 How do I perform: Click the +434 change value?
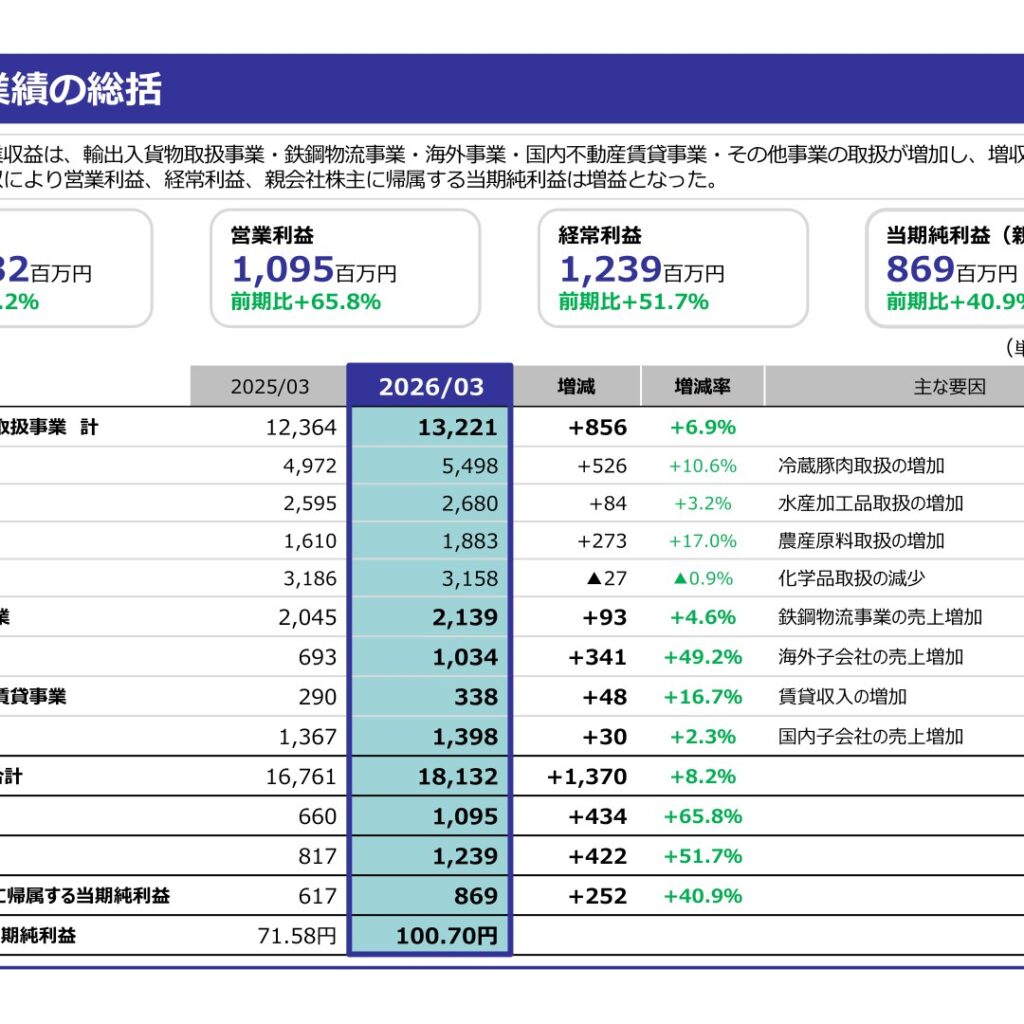click(598, 816)
